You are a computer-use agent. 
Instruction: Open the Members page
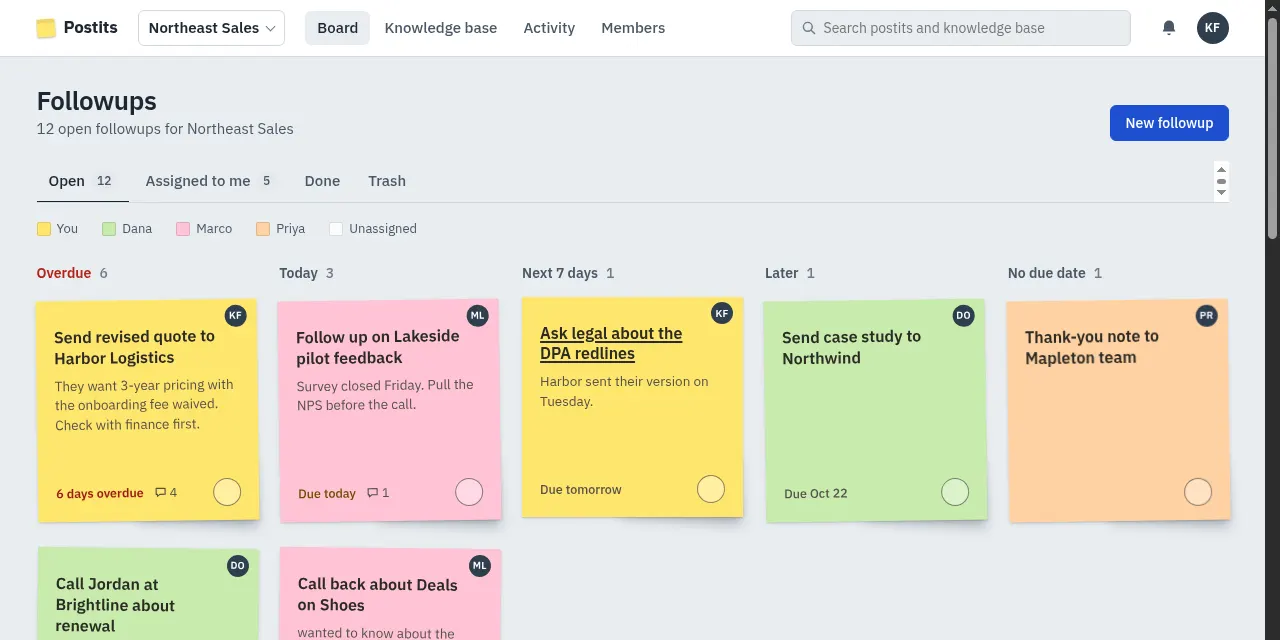tap(633, 28)
